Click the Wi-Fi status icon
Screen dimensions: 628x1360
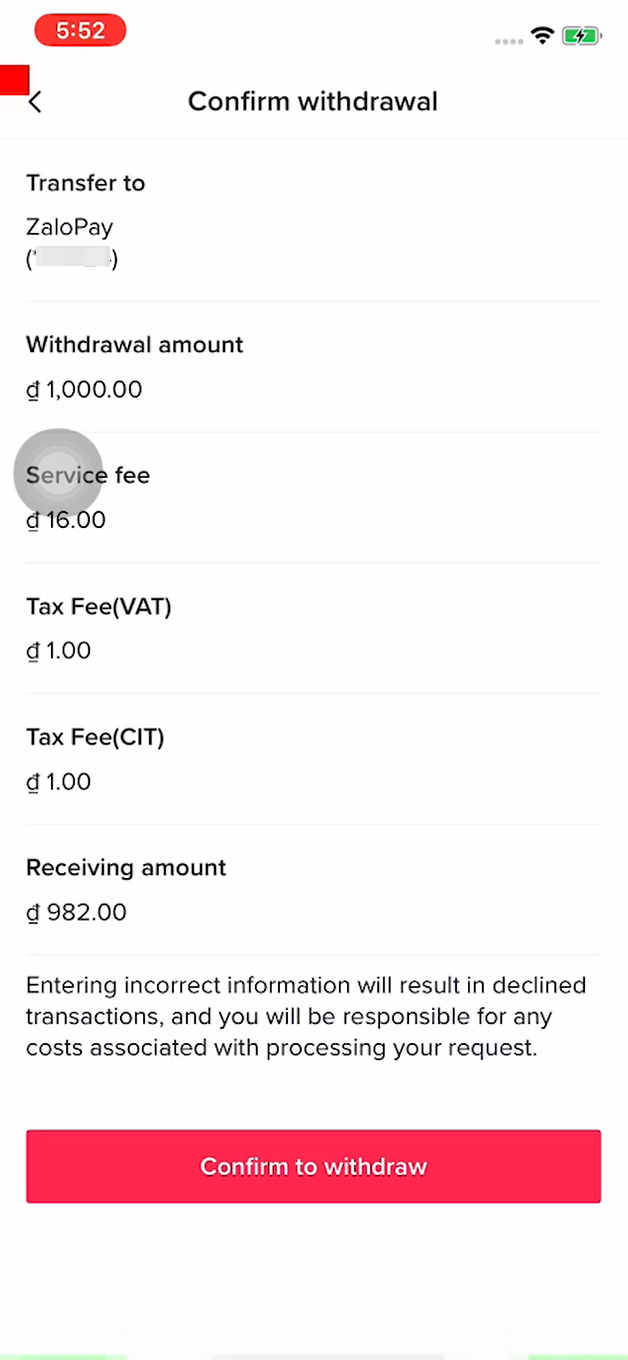click(x=543, y=36)
